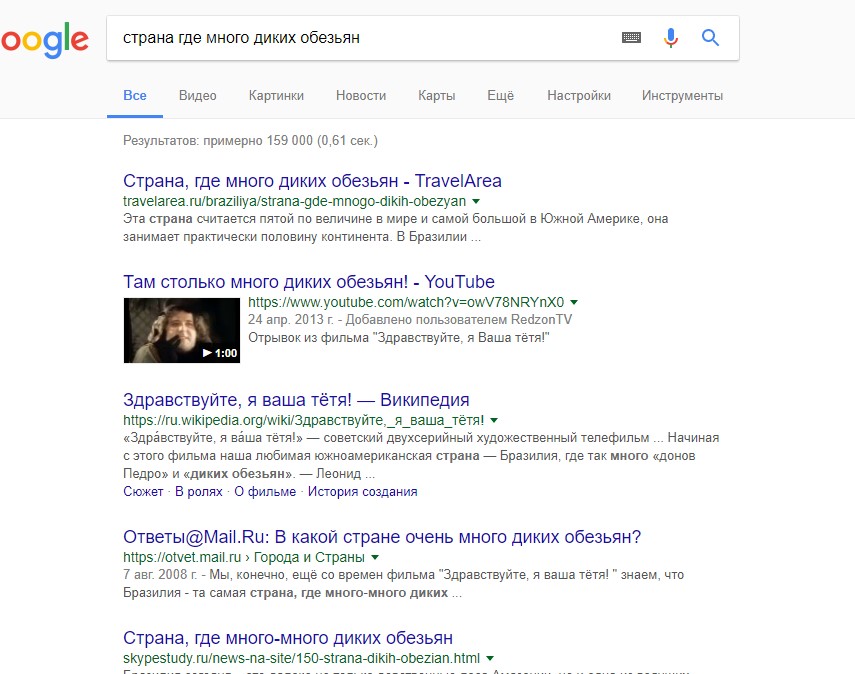
Task: Expand dropdown arrow next to travelarea.ru URL
Action: 476,201
